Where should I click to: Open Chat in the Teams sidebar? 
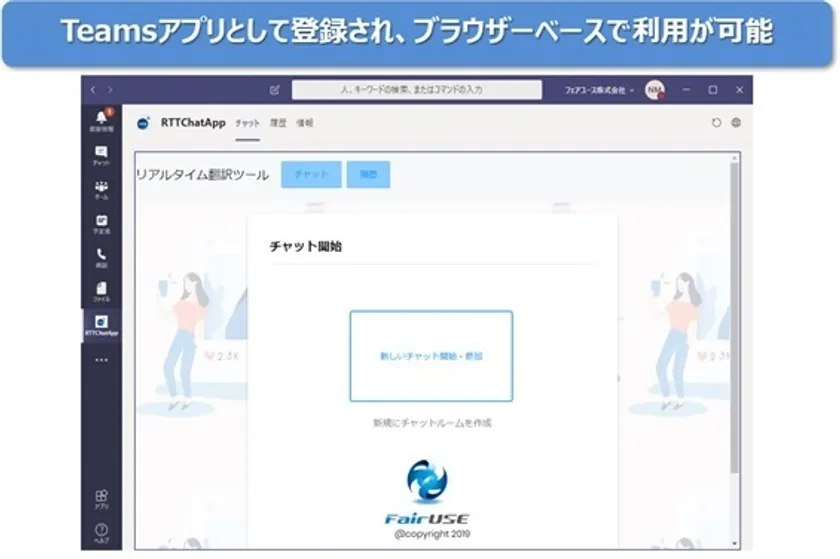pyautogui.click(x=101, y=155)
